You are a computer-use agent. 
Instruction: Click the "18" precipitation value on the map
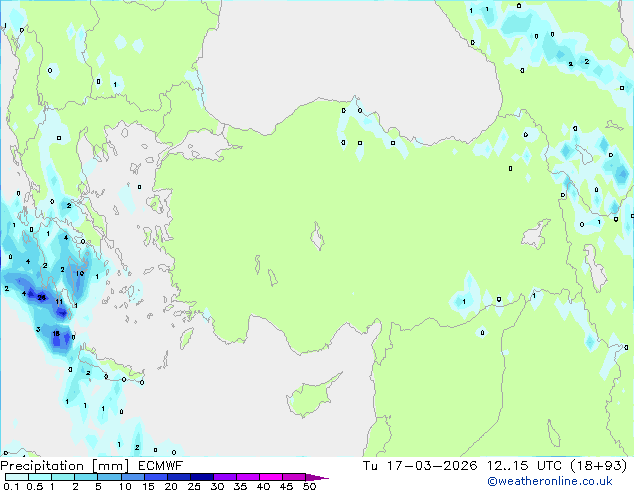(x=56, y=334)
